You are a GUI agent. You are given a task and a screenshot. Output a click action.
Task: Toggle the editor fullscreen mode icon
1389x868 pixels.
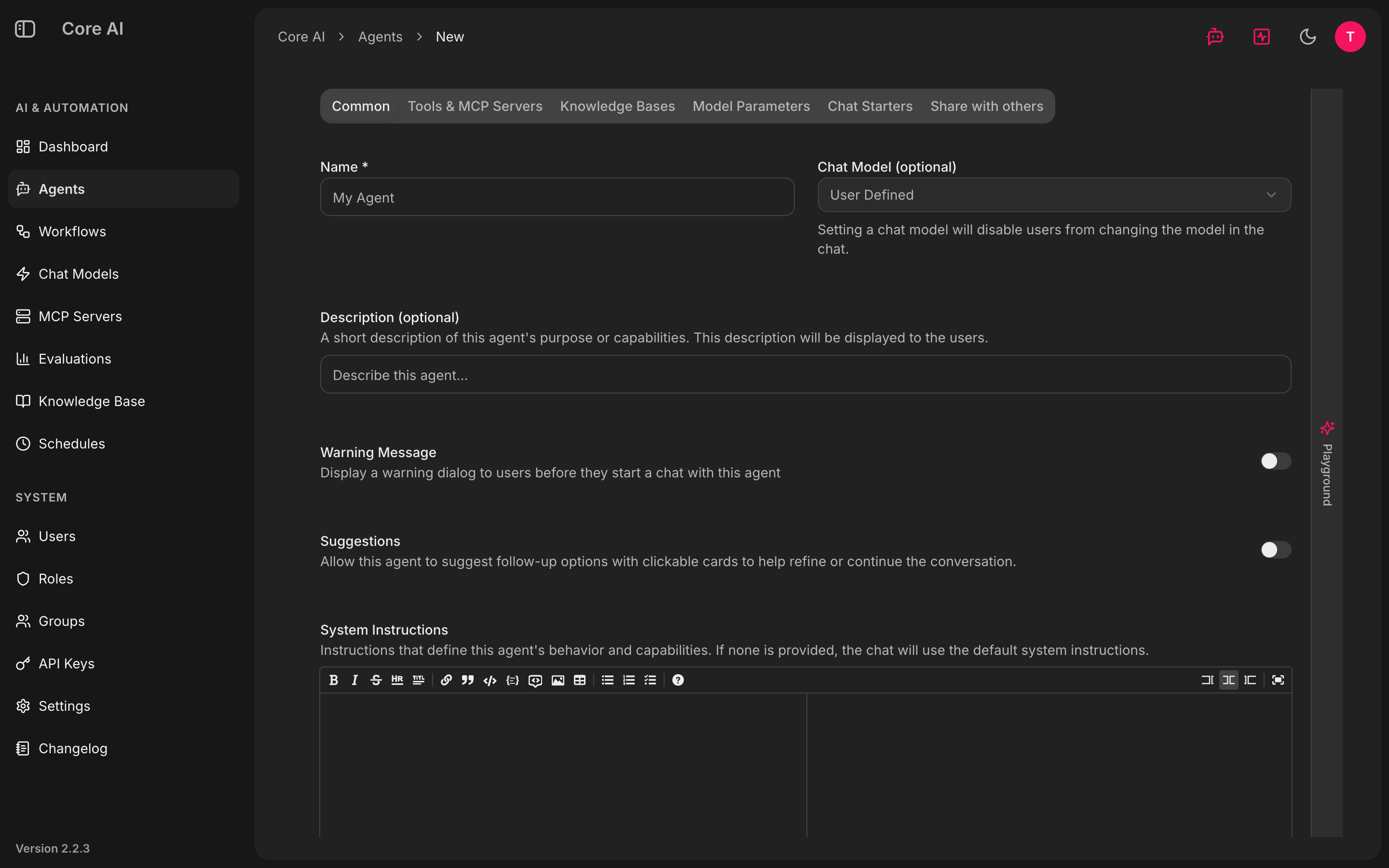click(x=1278, y=680)
